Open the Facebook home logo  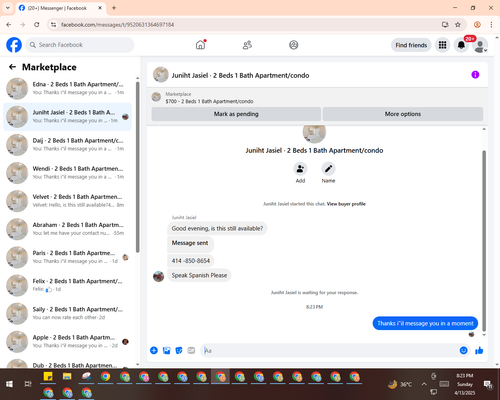[14, 45]
